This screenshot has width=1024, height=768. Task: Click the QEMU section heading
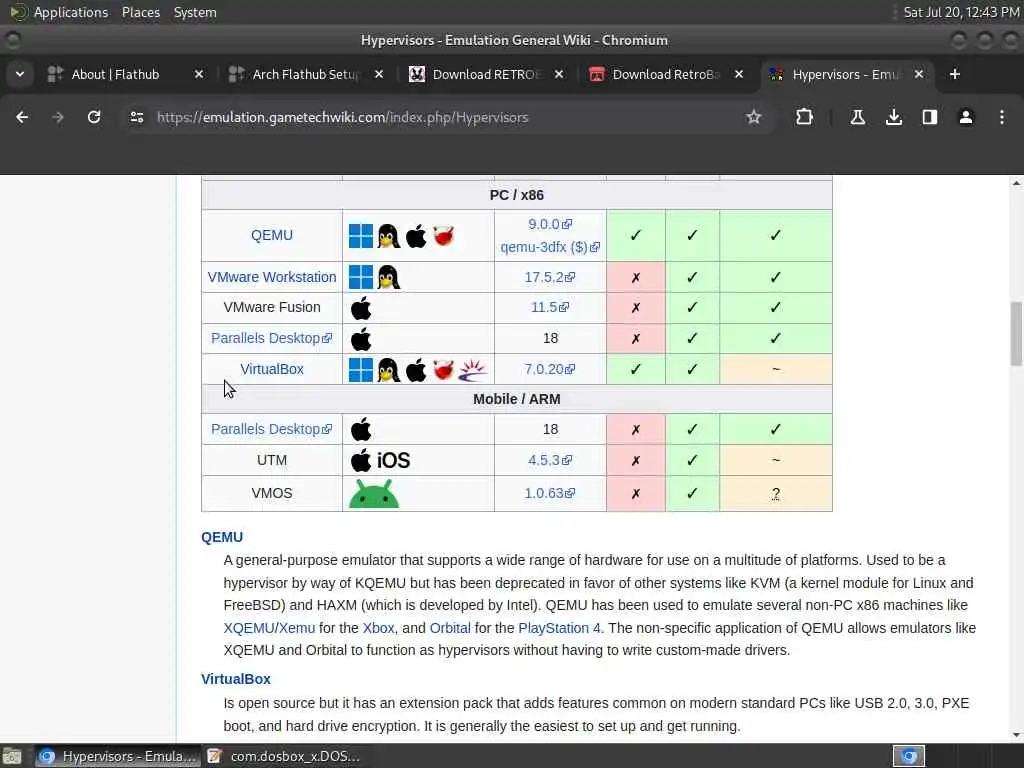[222, 537]
